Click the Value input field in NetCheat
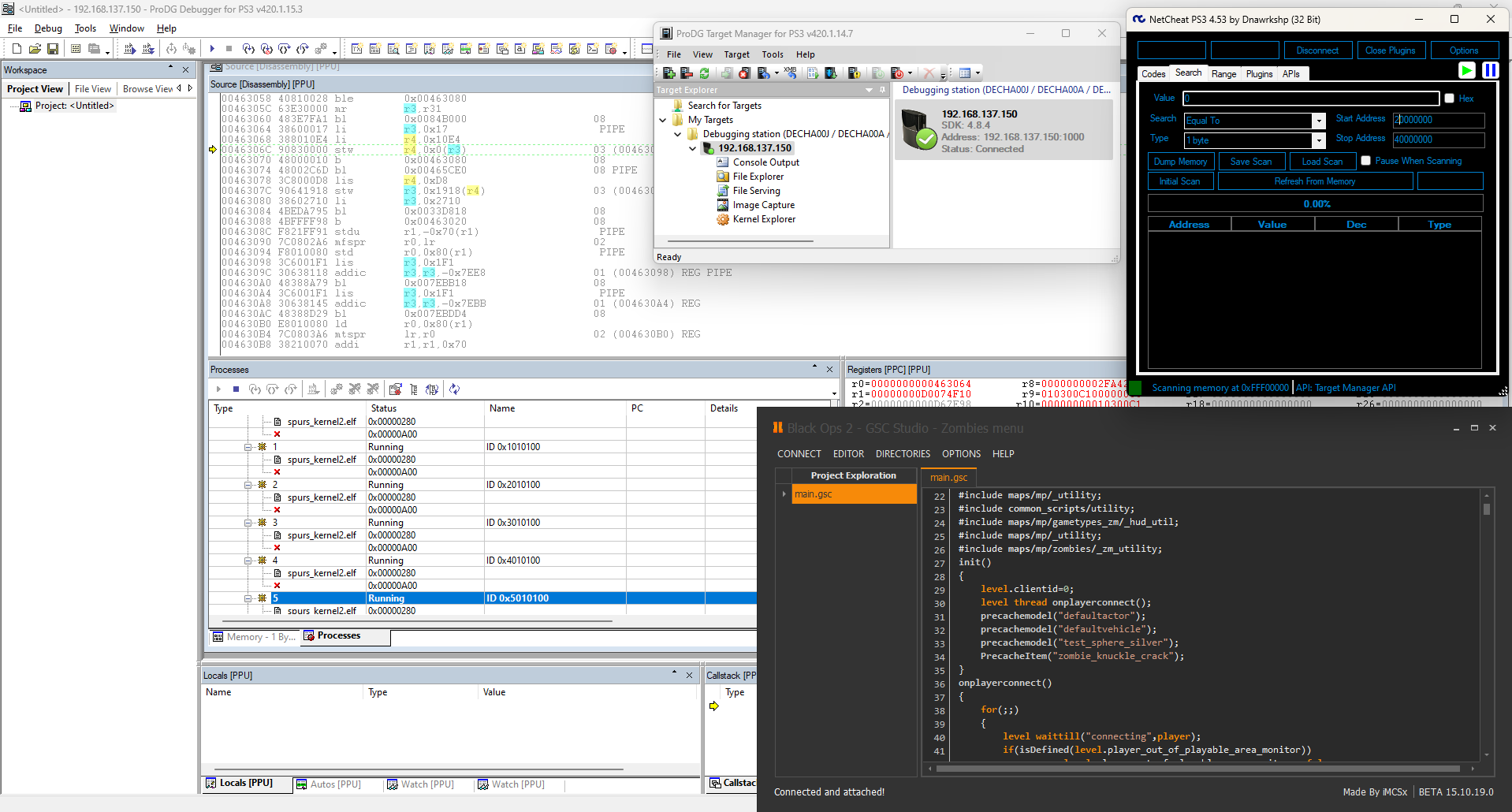This screenshot has height=812, width=1512. (x=1311, y=99)
